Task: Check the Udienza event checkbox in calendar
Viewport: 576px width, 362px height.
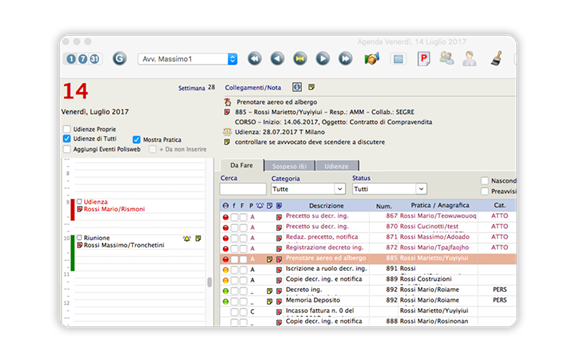Action: pyautogui.click(x=79, y=202)
